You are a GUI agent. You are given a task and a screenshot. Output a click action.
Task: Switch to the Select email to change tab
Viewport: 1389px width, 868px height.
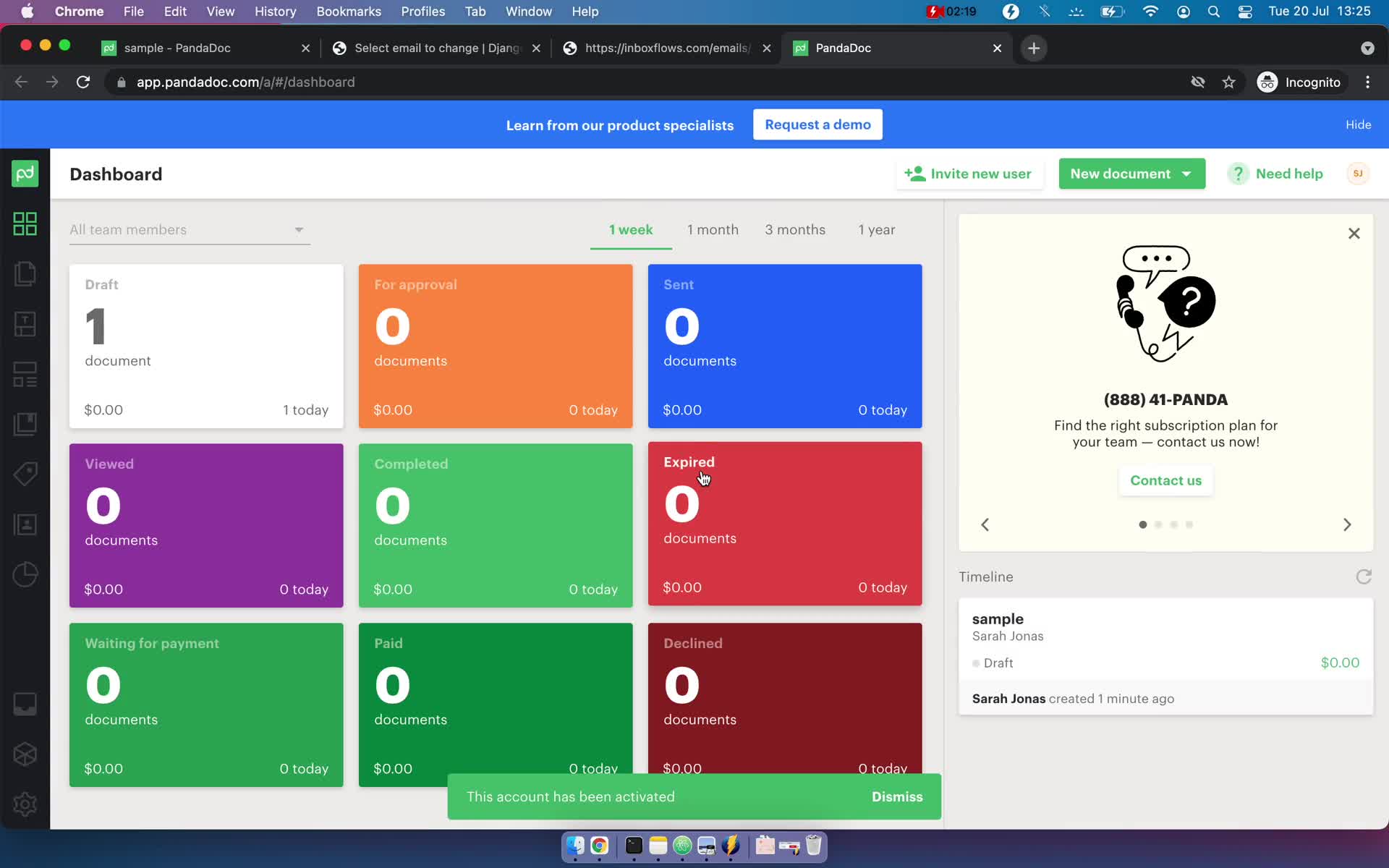(x=437, y=48)
